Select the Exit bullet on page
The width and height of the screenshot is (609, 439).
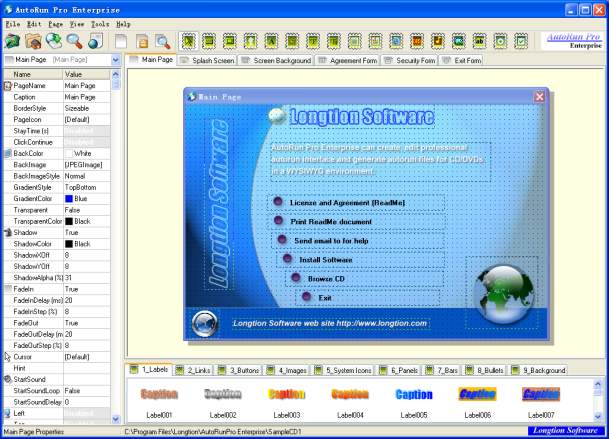pos(306,297)
